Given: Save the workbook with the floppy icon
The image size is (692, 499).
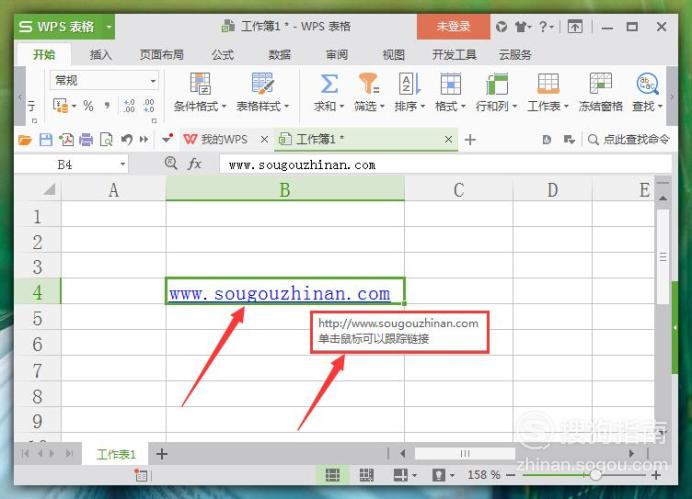Looking at the screenshot, I should click(x=46, y=140).
